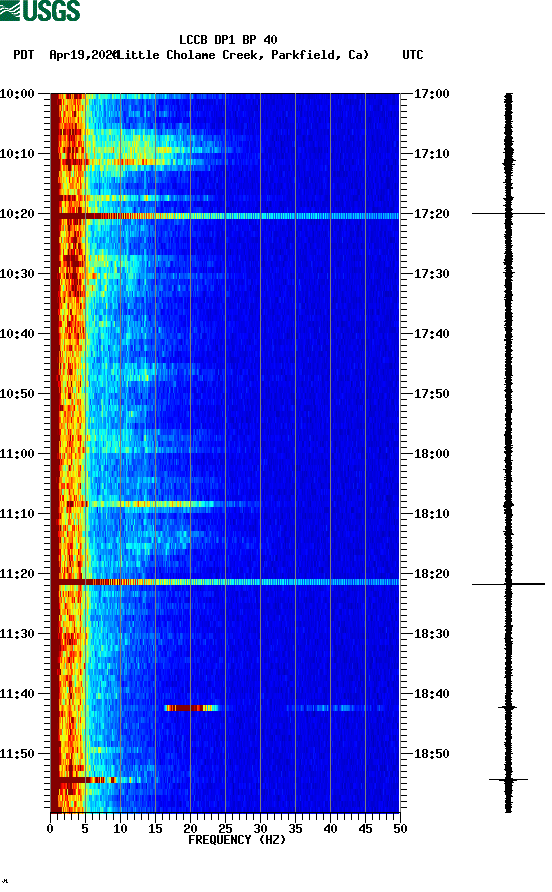Click the 'PDT' timezone label

click(x=23, y=55)
